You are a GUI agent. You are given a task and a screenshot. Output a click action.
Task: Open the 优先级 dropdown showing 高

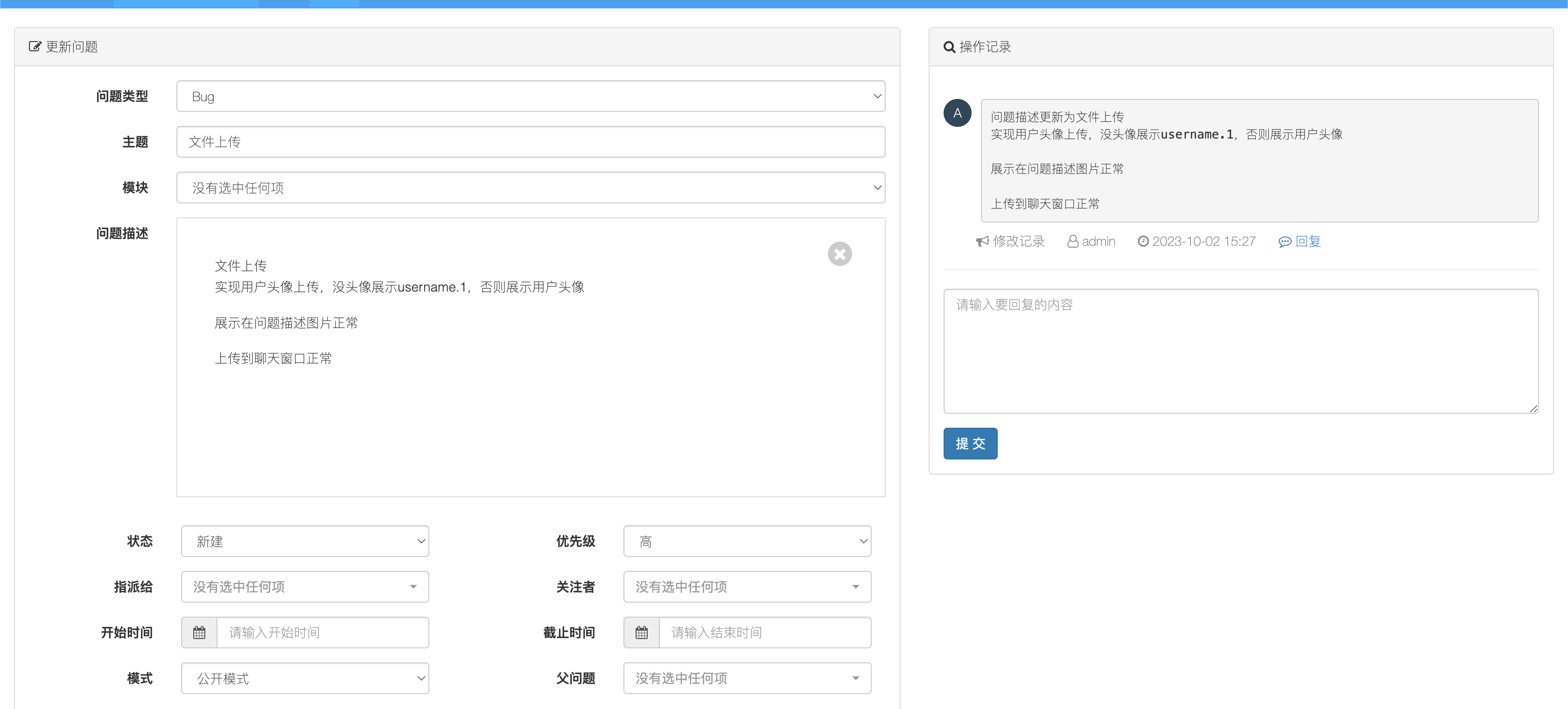coord(747,541)
